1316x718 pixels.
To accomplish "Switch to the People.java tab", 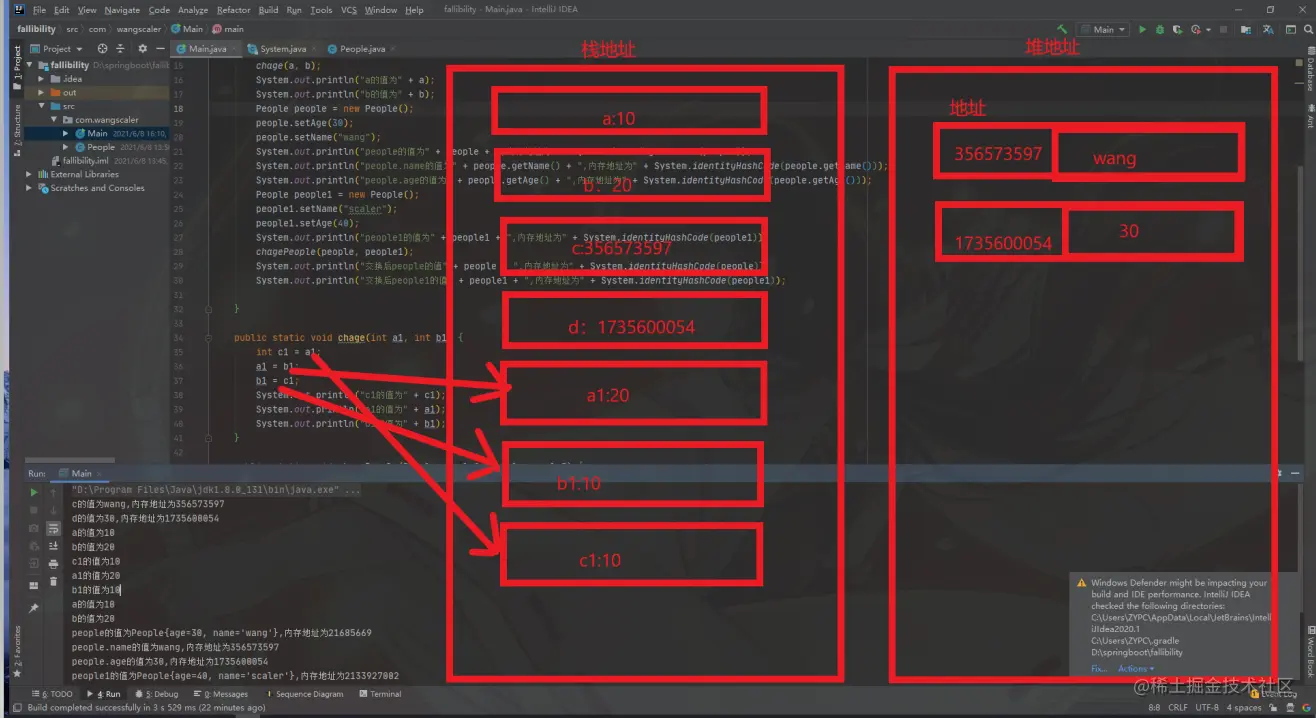I will 361,48.
